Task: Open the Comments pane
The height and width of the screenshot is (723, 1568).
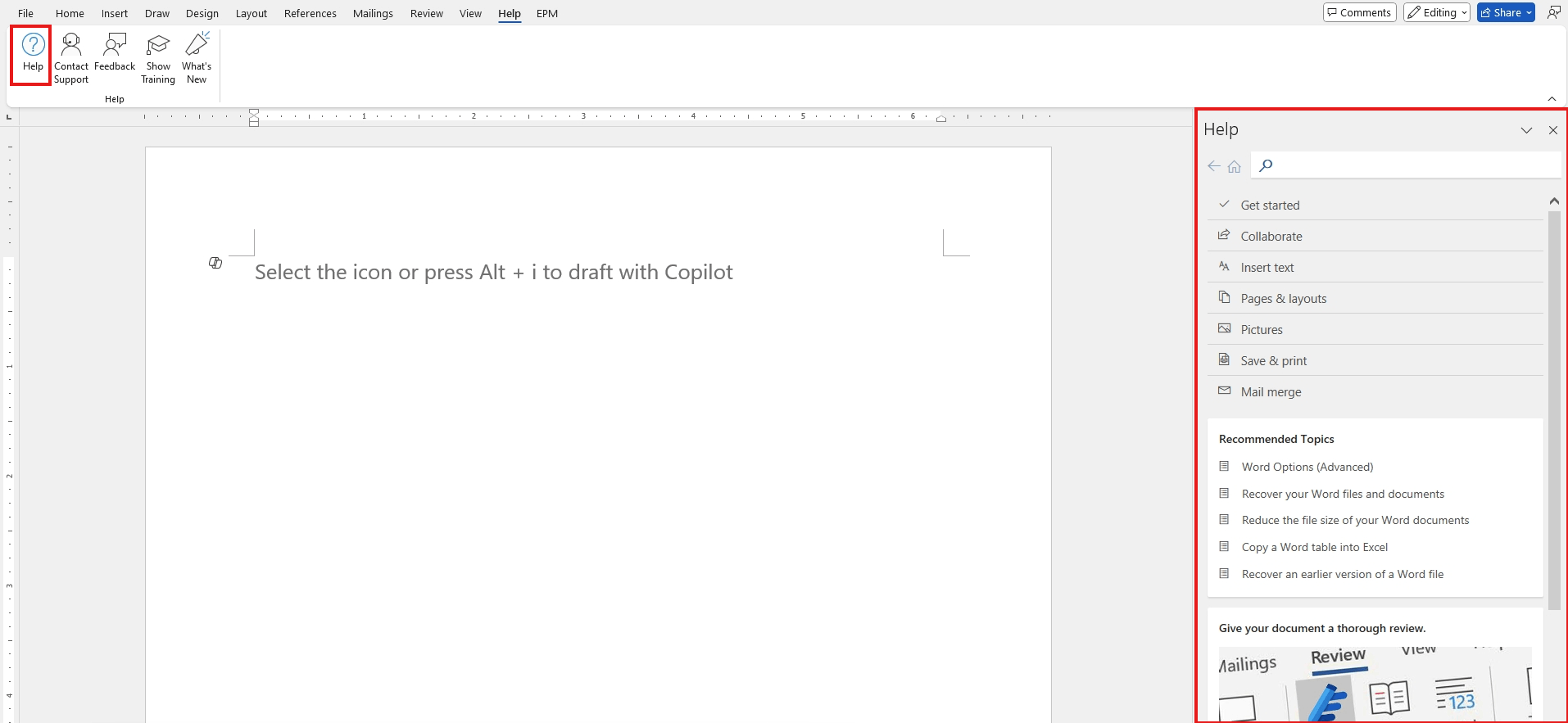Action: tap(1360, 12)
